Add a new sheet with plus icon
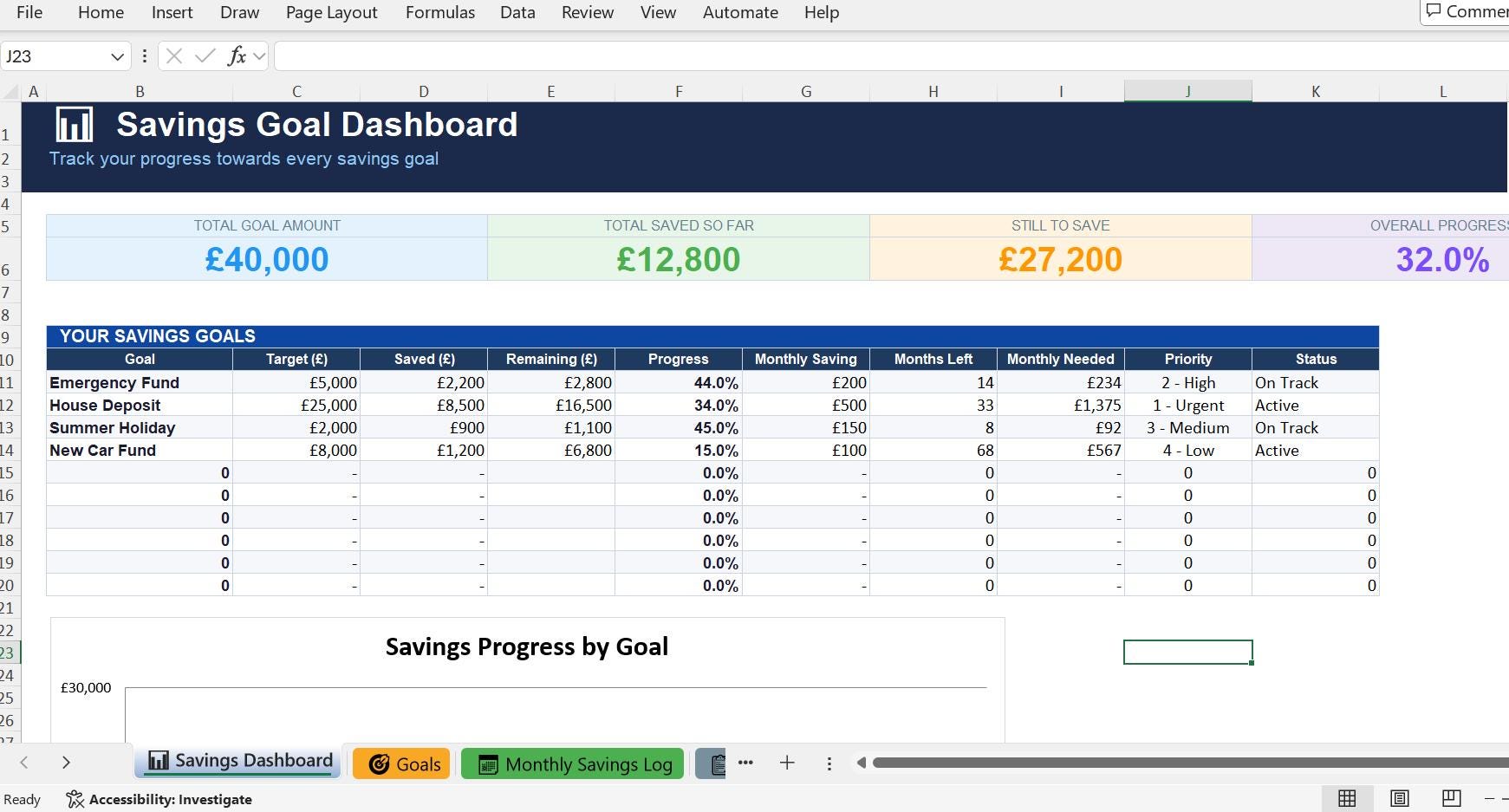Screen dimensions: 1509x812 click(787, 763)
